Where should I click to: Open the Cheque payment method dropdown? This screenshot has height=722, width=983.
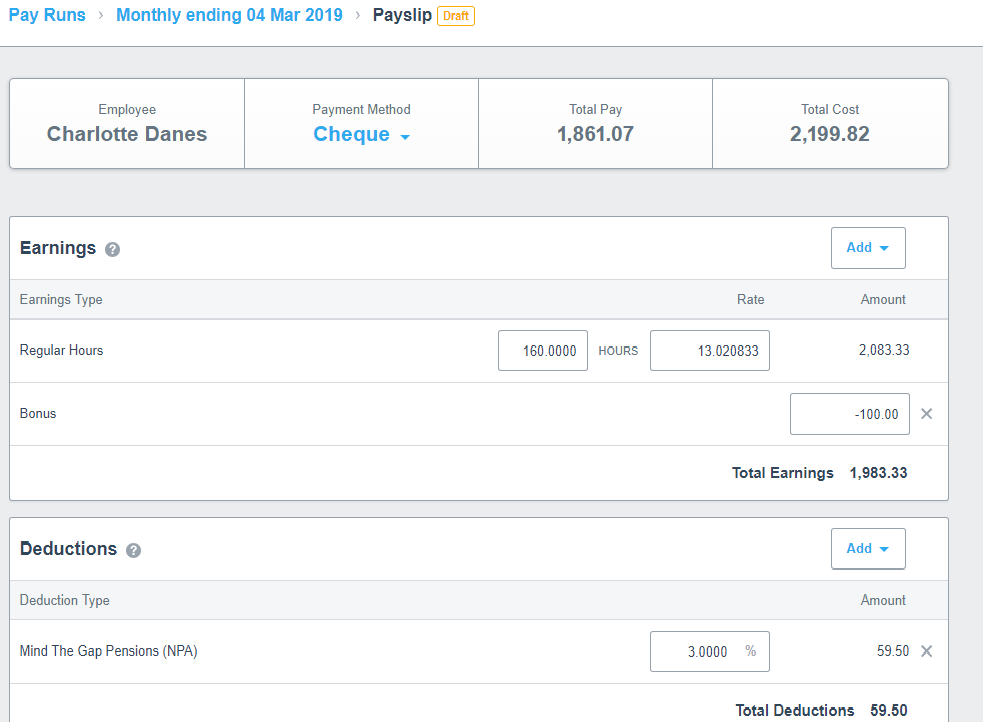361,135
